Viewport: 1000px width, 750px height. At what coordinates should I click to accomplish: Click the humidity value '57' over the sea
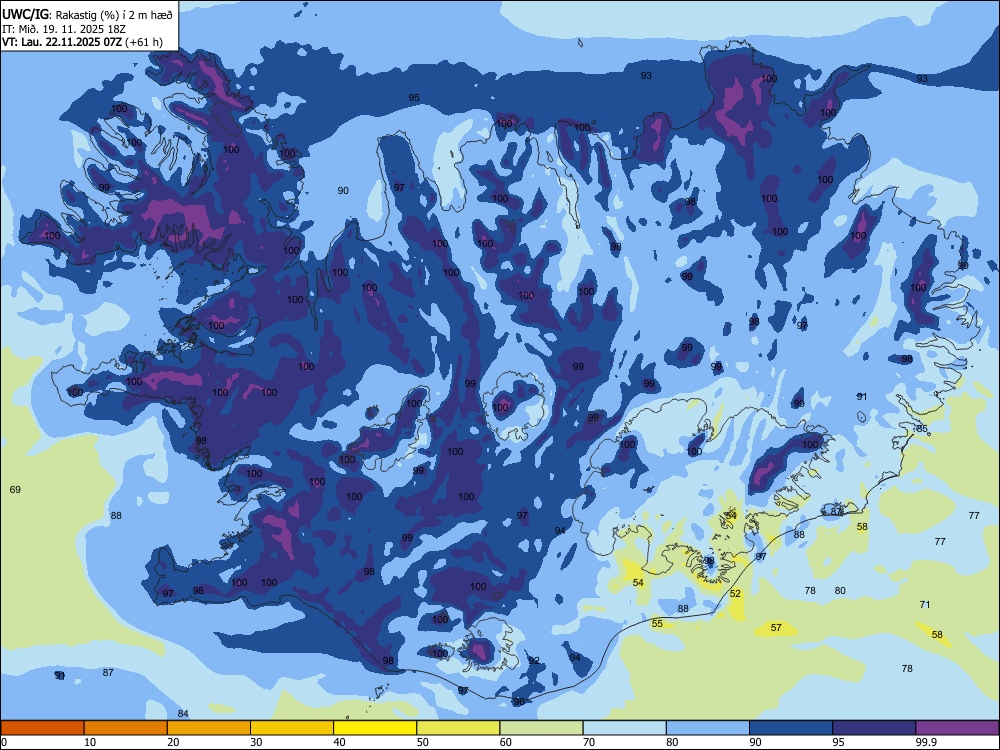point(776,628)
